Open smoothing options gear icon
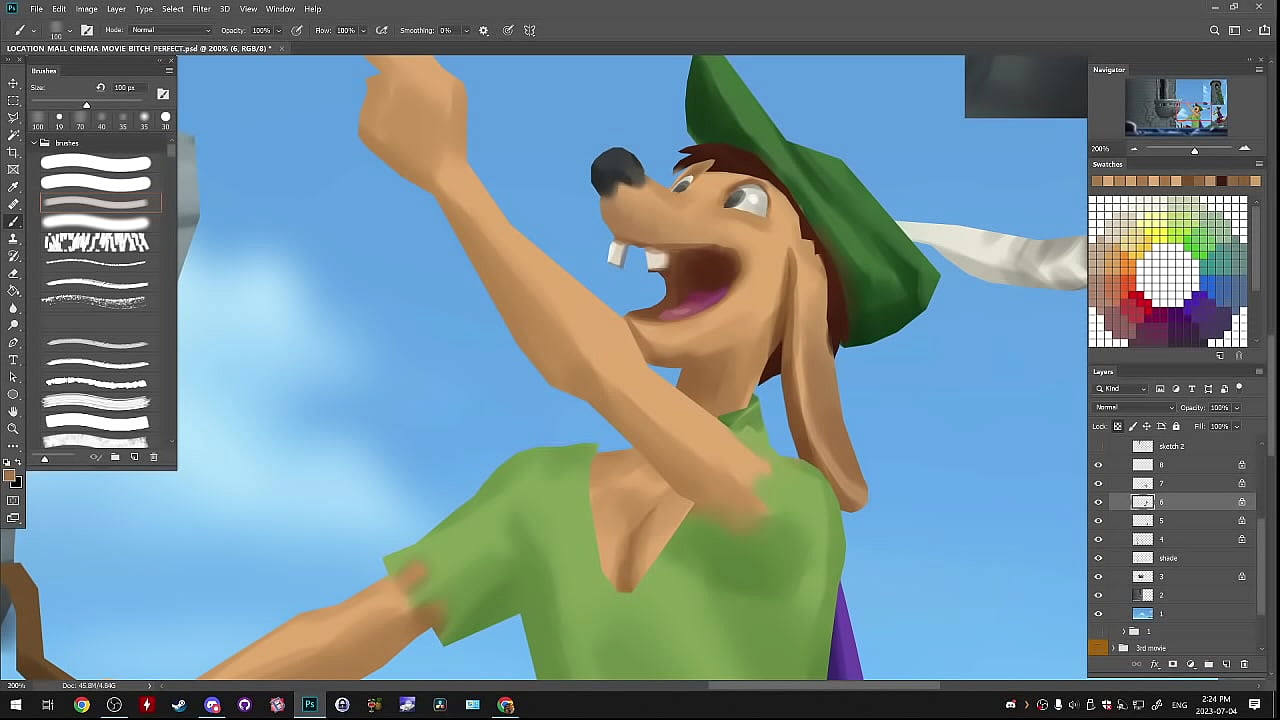 484,30
